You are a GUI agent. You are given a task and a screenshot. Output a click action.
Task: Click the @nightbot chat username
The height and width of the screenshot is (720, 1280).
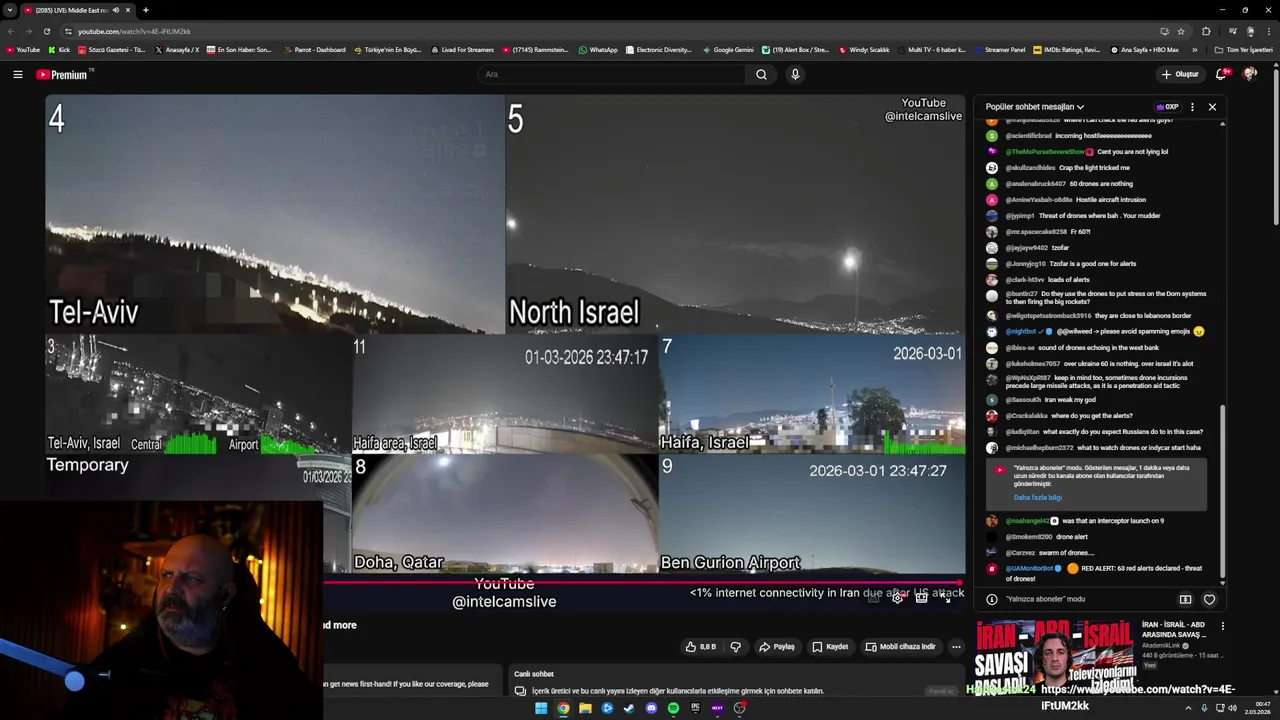(1021, 331)
